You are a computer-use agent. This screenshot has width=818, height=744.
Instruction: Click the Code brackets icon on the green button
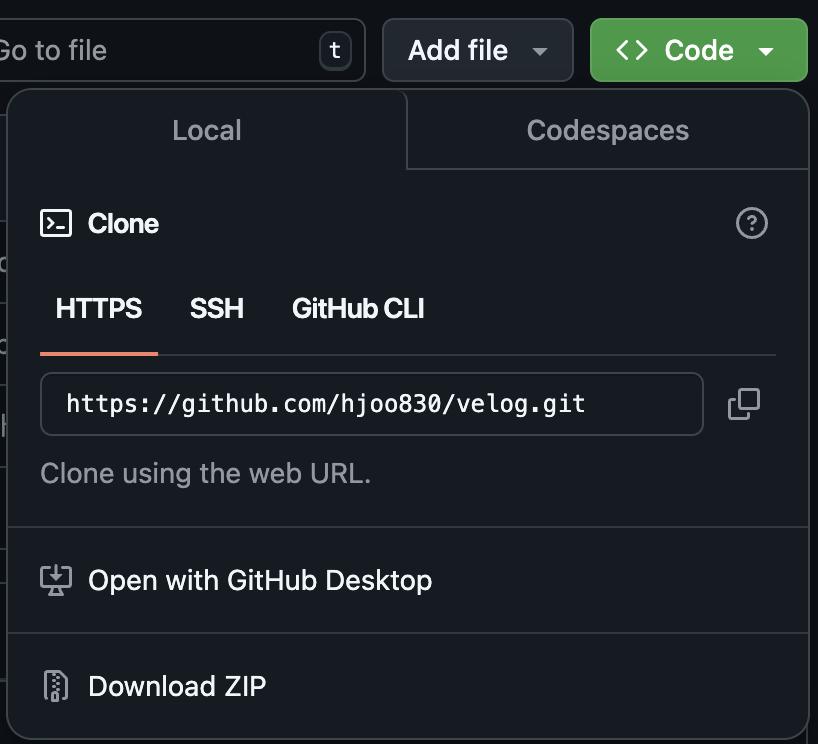click(633, 50)
